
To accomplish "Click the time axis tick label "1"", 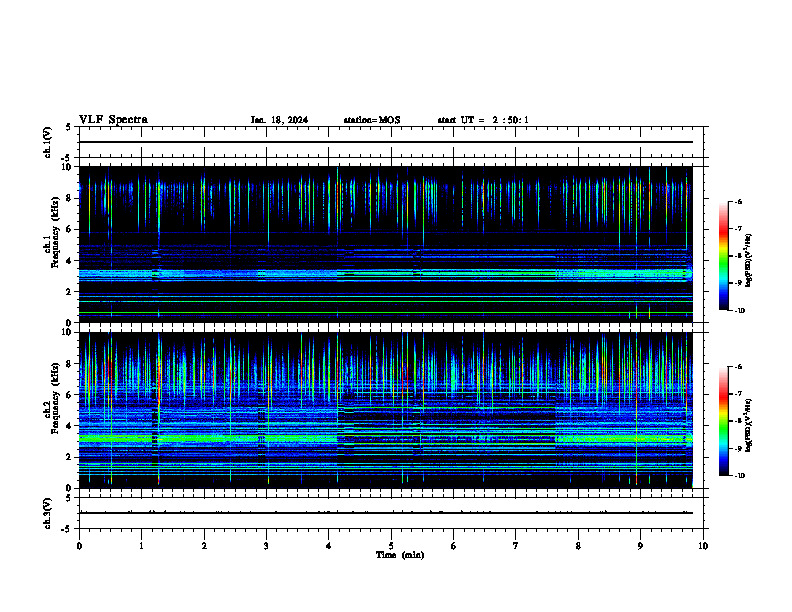I will (141, 546).
